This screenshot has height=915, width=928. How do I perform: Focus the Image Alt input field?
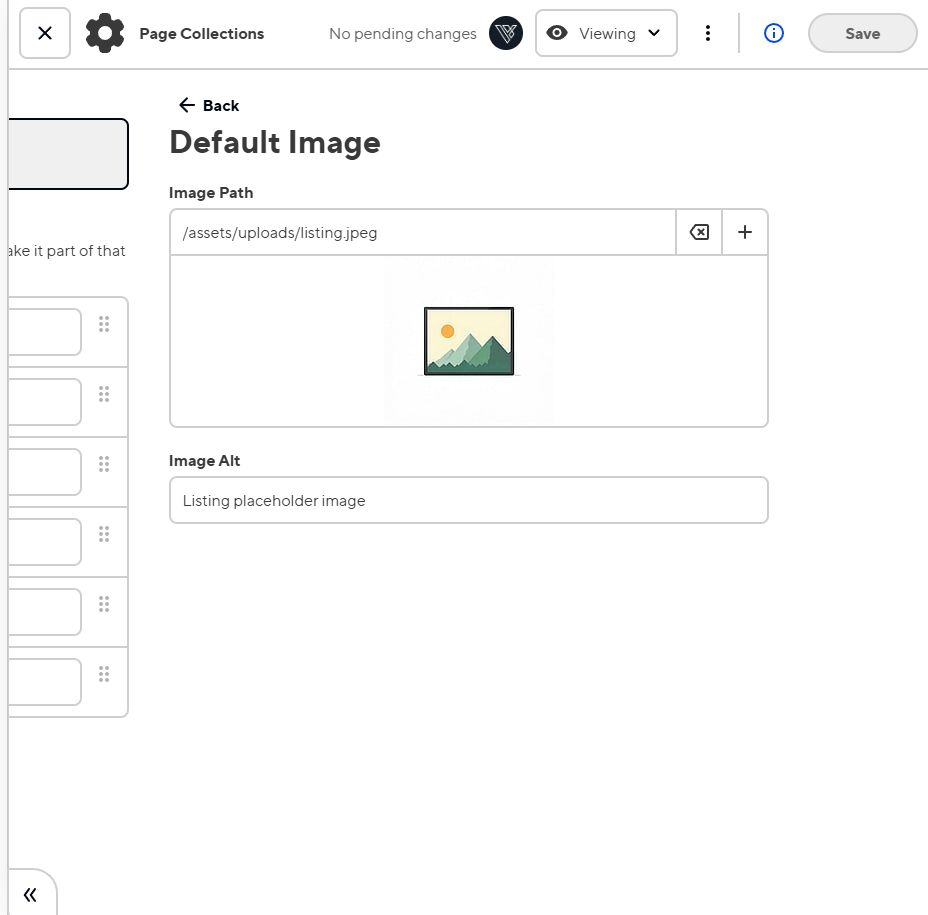[x=468, y=500]
